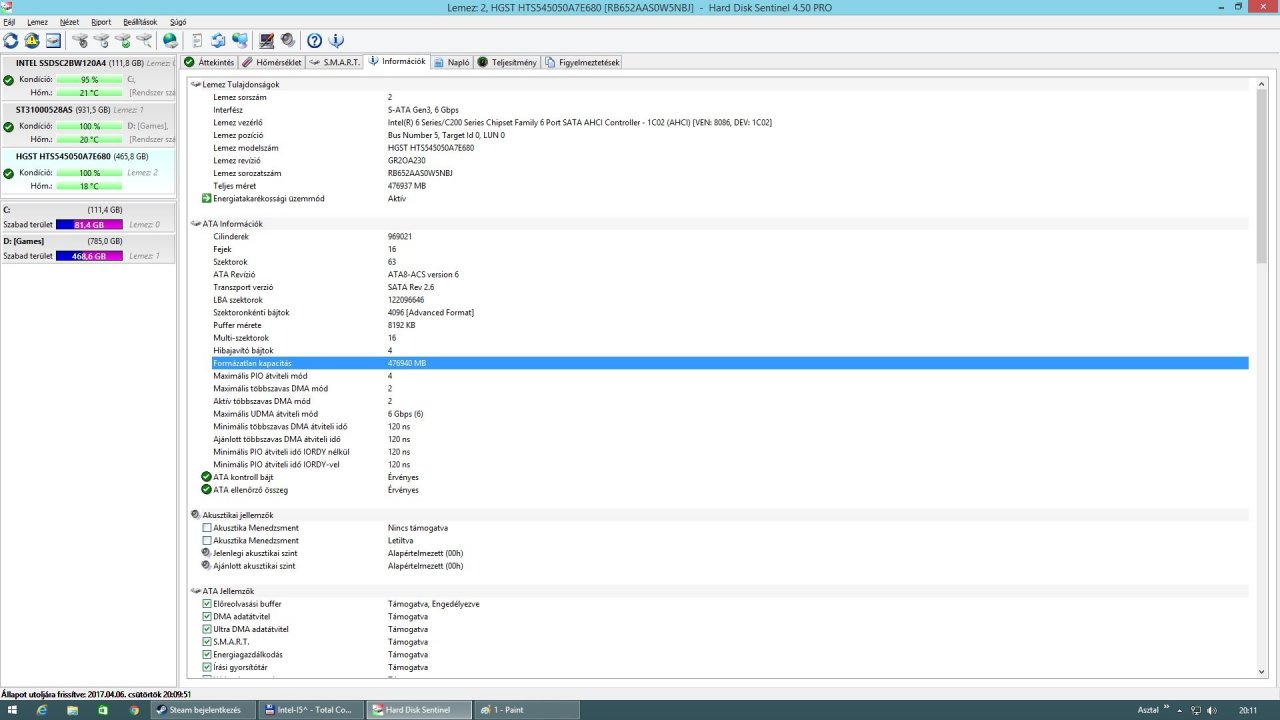Open Lemez menu

point(37,21)
